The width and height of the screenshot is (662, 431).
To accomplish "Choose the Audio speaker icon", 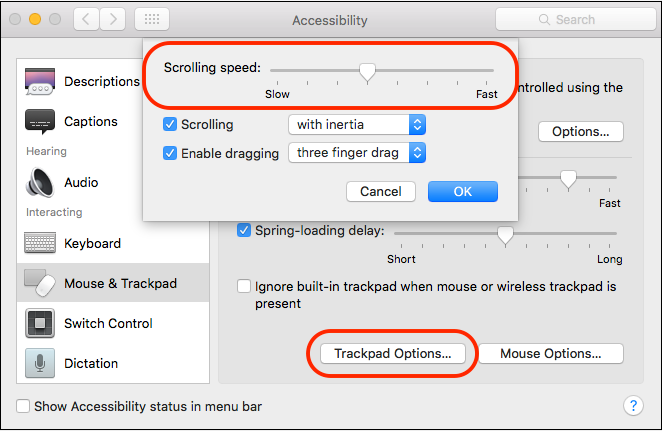I will (x=40, y=182).
